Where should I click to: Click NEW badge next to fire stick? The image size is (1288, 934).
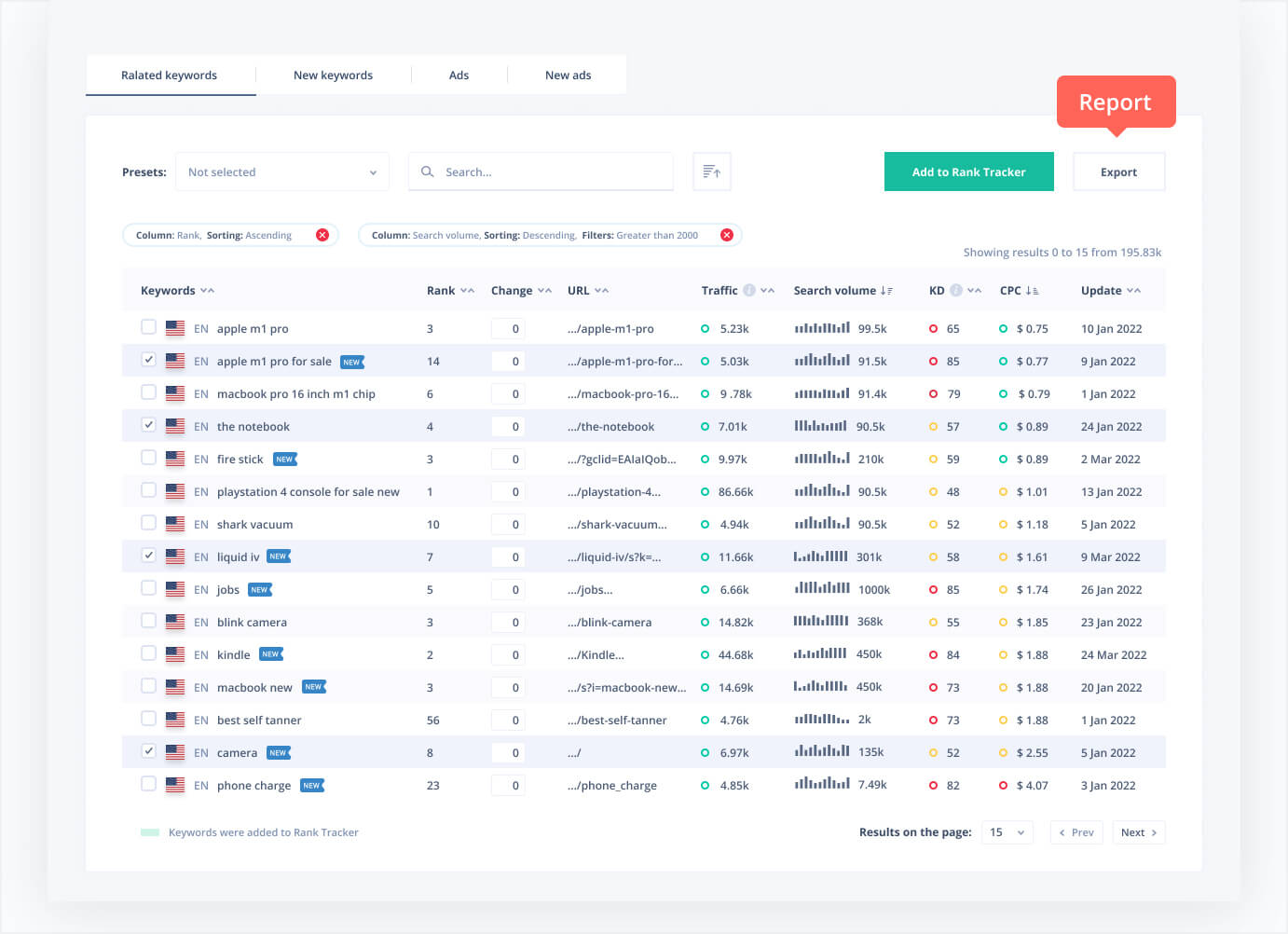(285, 460)
